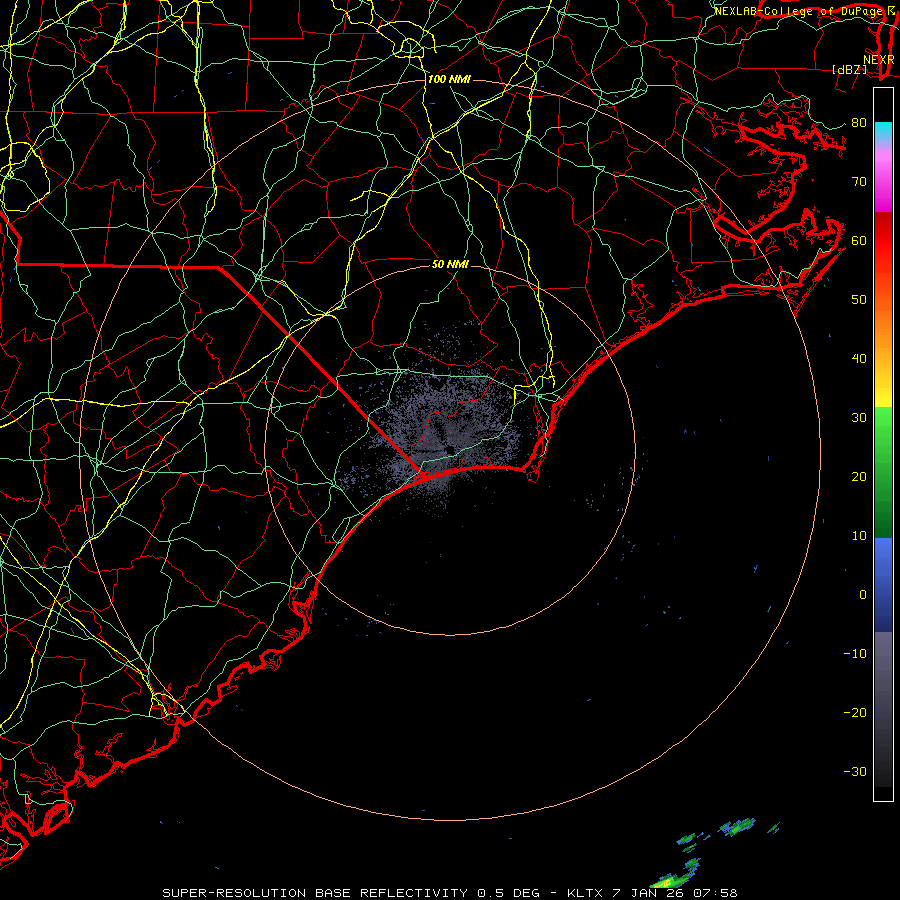Click the 80 dBZ scale value
The height and width of the screenshot is (900, 900).
pos(859,122)
